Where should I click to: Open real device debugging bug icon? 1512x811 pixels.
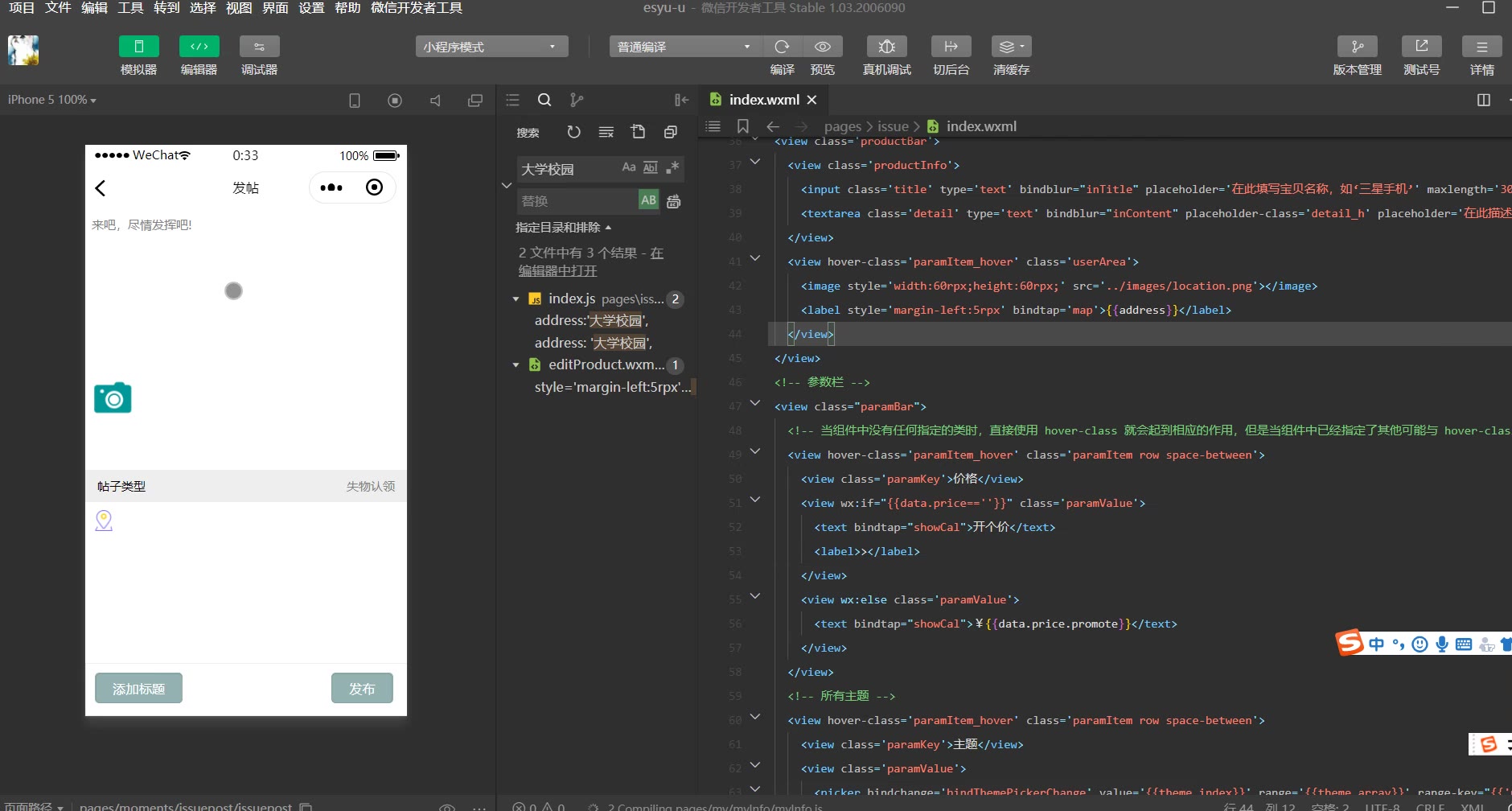click(886, 47)
